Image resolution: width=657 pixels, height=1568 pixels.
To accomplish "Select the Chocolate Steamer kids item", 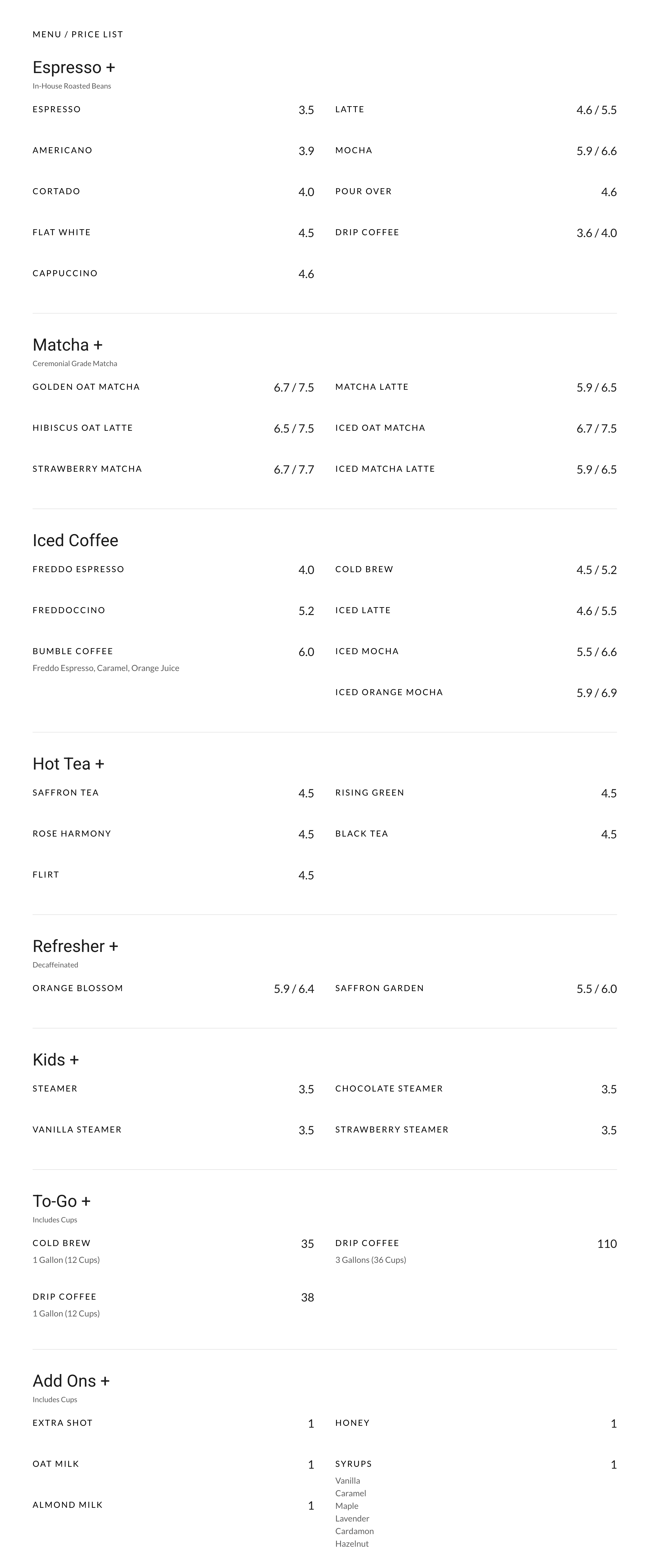I will [389, 1089].
